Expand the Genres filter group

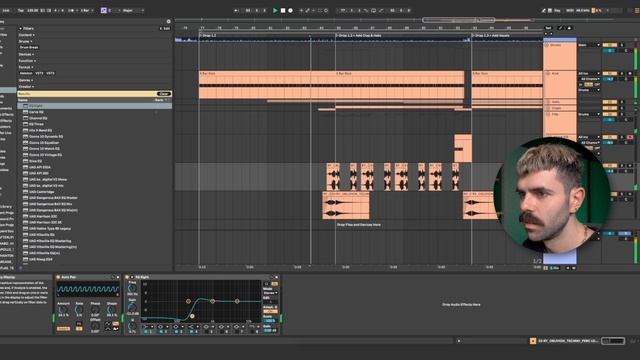[x=26, y=80]
